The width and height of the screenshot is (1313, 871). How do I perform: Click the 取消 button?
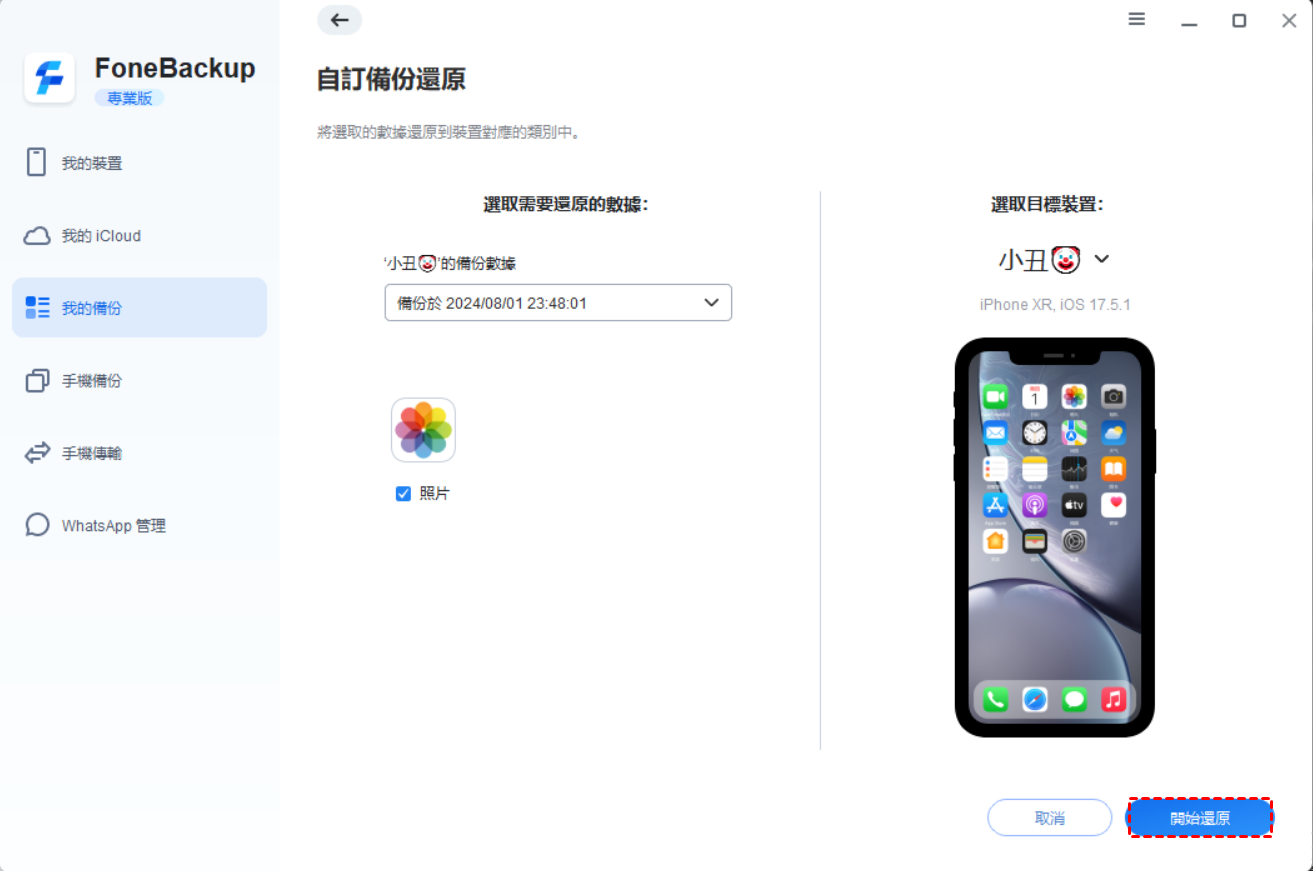tap(1050, 818)
